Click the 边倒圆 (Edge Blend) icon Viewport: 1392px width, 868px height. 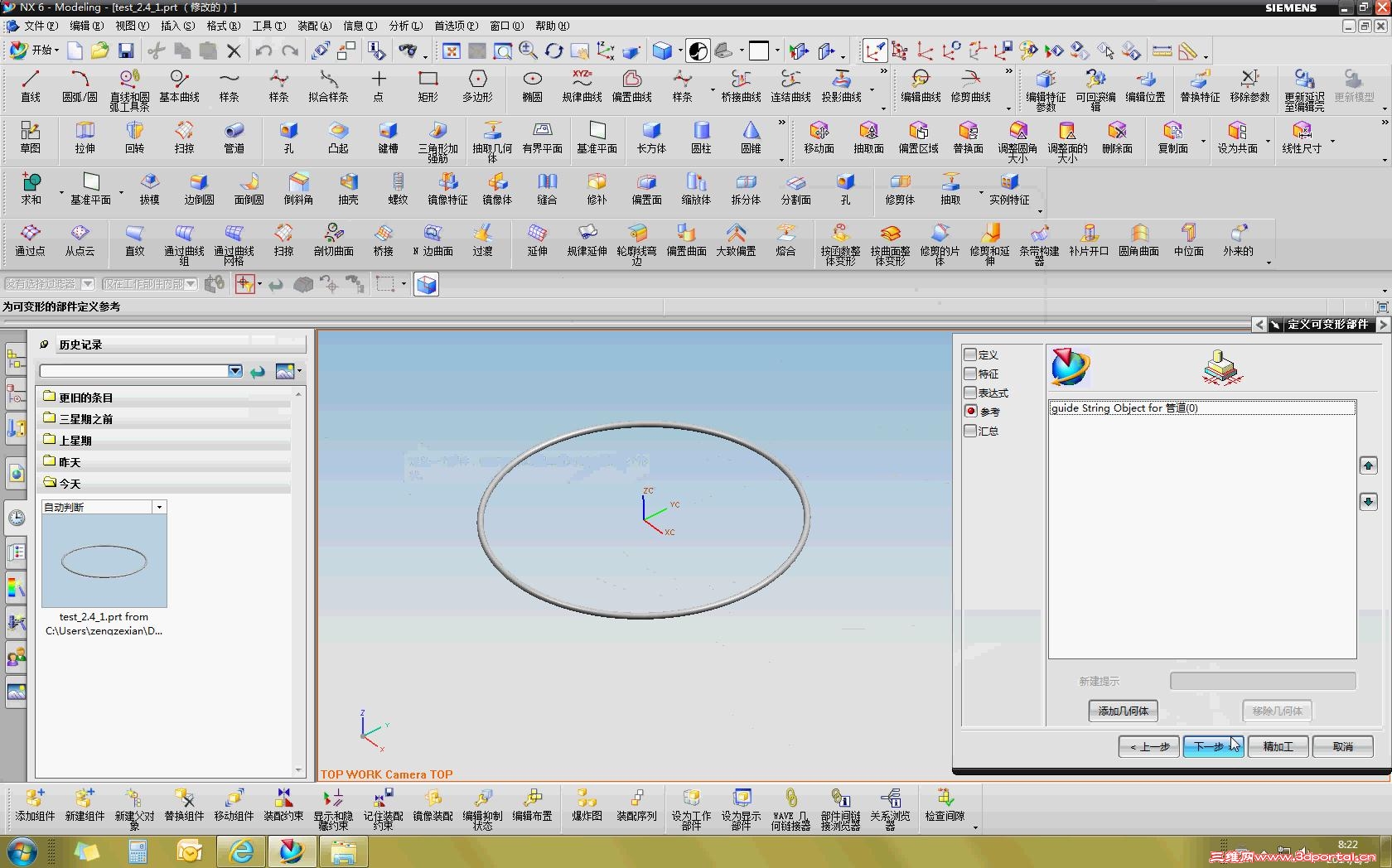tap(199, 189)
